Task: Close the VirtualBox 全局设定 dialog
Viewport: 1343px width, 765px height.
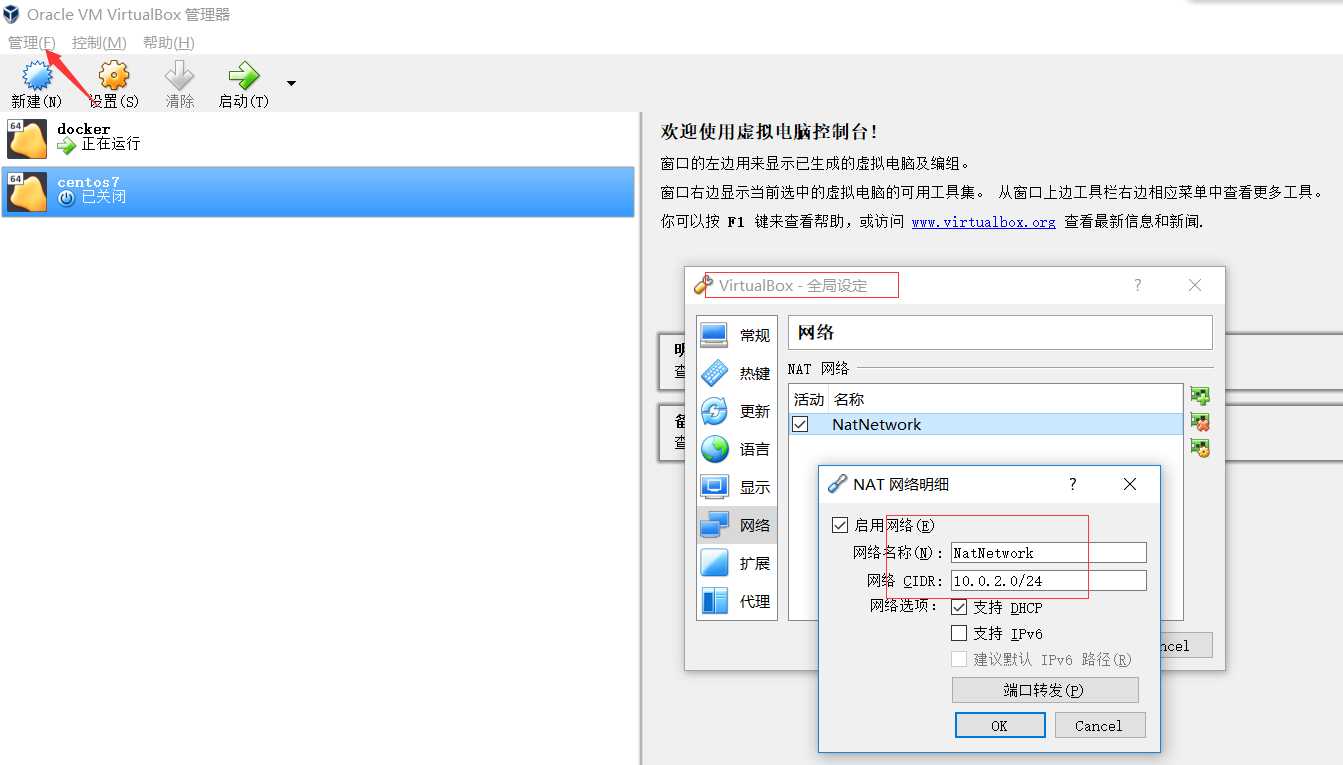Action: click(1195, 285)
